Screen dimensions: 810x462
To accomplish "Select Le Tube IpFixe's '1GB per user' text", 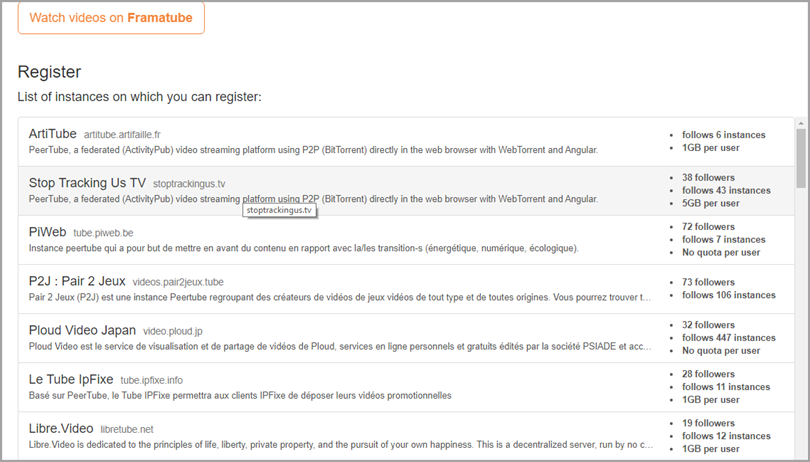I will click(x=710, y=400).
